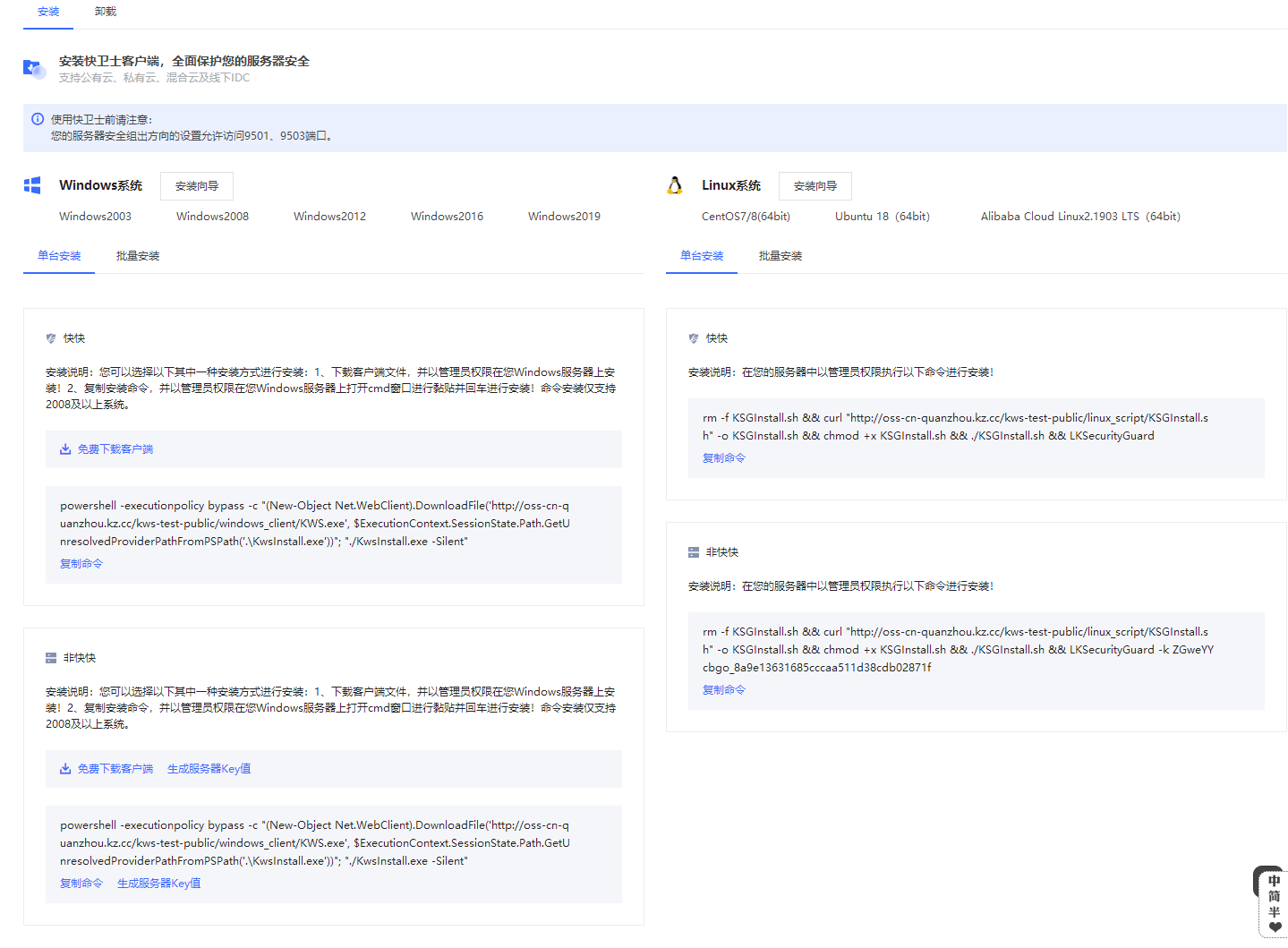Image resolution: width=1288 pixels, height=948 pixels.
Task: Click the Linux penguin icon
Action: [x=675, y=185]
